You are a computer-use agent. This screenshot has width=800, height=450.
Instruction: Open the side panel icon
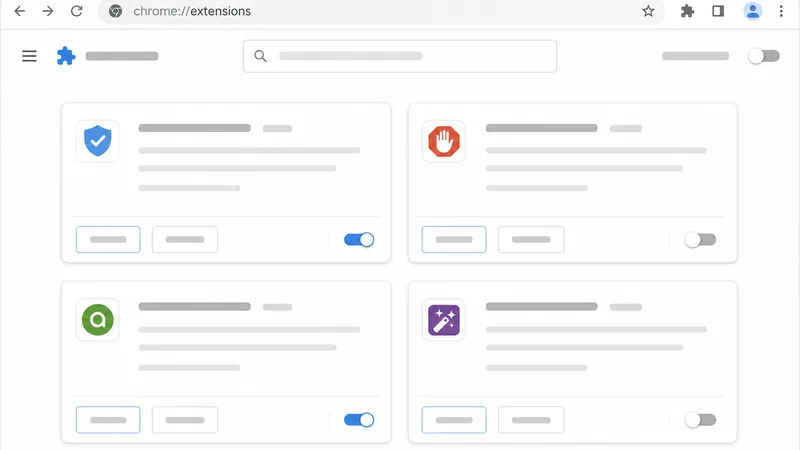[718, 11]
